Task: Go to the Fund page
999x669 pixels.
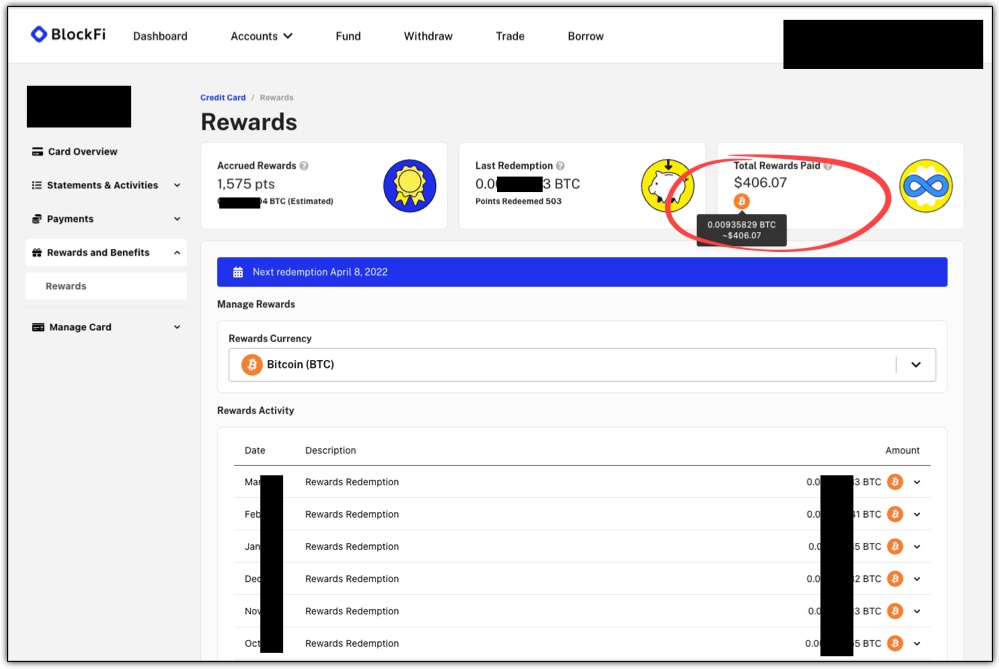Action: pos(348,36)
